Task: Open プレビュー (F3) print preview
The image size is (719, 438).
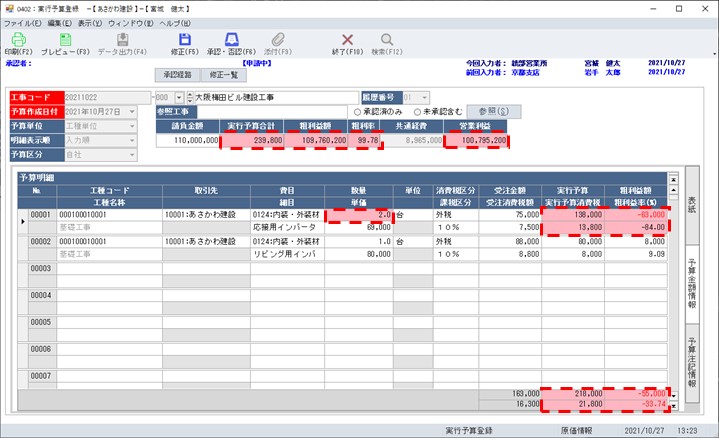Action: pyautogui.click(x=65, y=40)
